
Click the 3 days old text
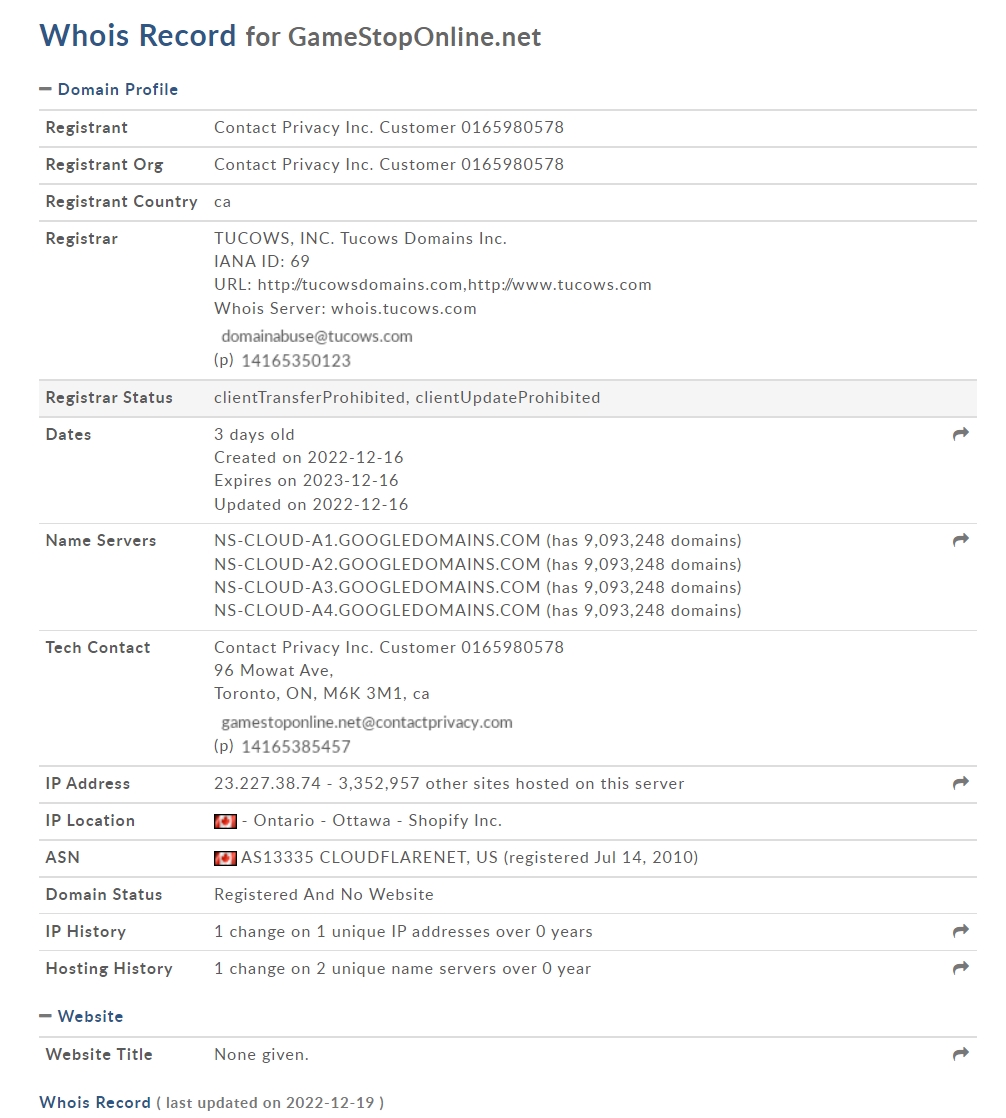point(254,435)
